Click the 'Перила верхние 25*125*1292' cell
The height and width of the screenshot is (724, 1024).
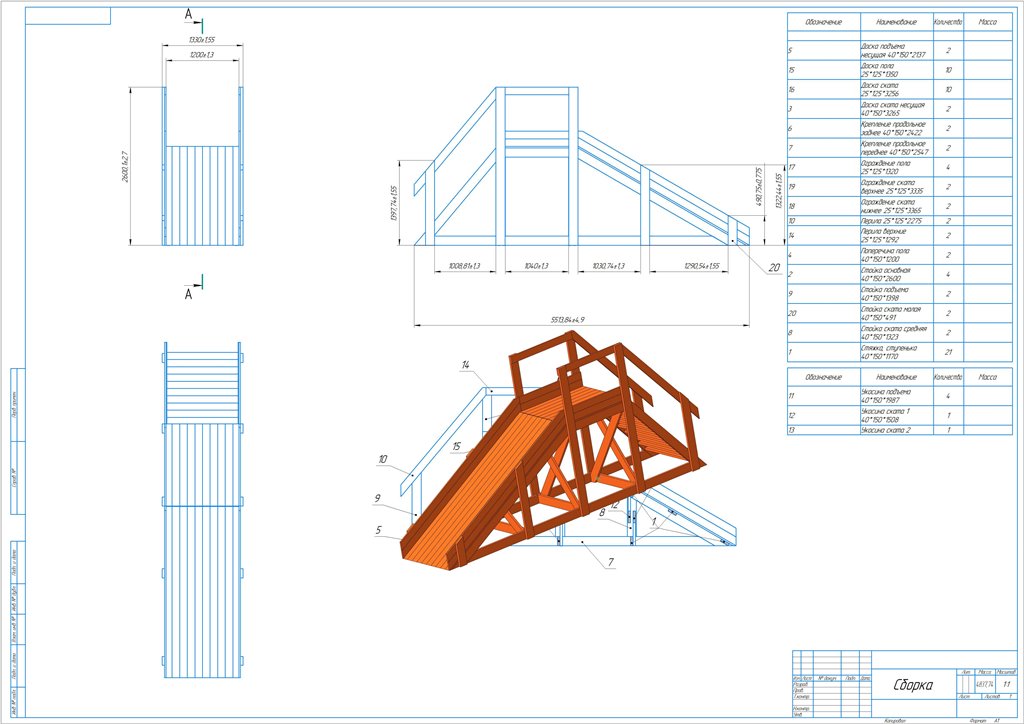[897, 236]
